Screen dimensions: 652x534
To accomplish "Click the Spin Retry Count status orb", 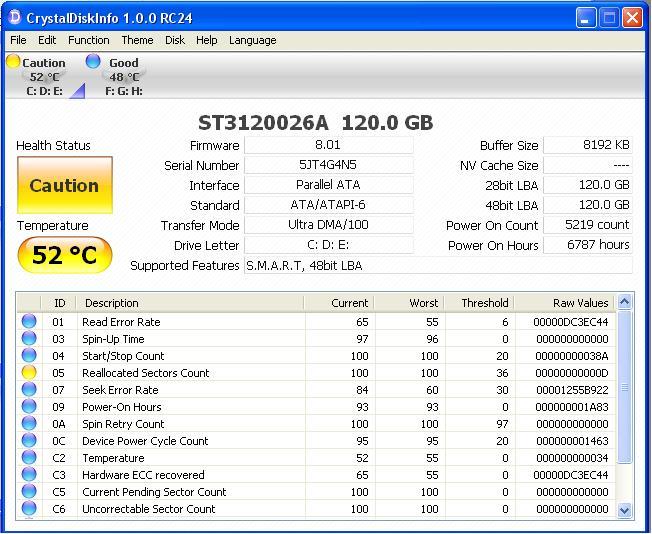I will 29,424.
